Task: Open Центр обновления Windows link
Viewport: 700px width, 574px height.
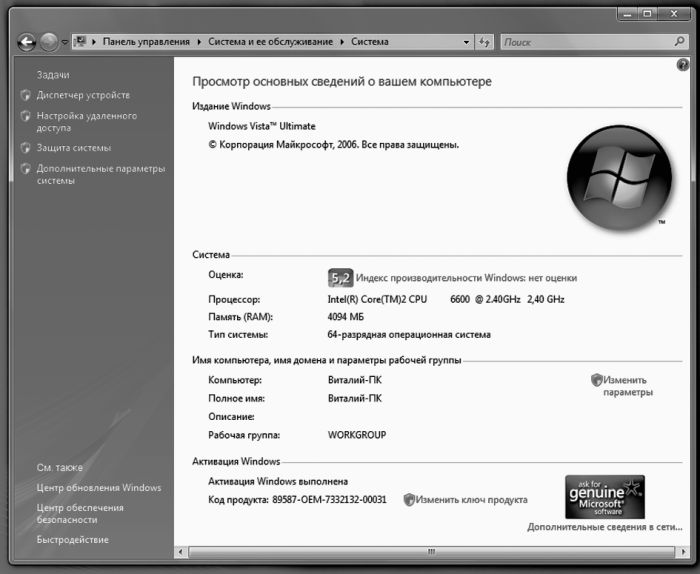Action: click(98, 488)
